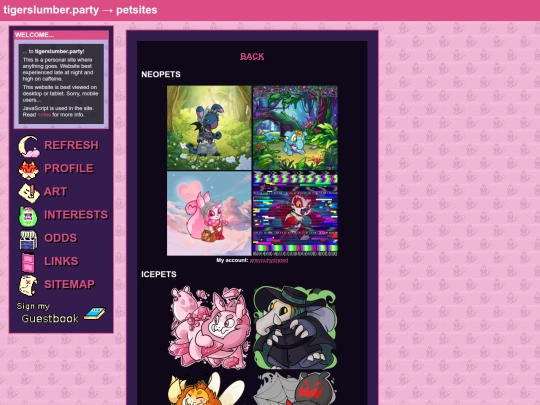
Task: Go to the PROFILE page label
Action: [69, 168]
